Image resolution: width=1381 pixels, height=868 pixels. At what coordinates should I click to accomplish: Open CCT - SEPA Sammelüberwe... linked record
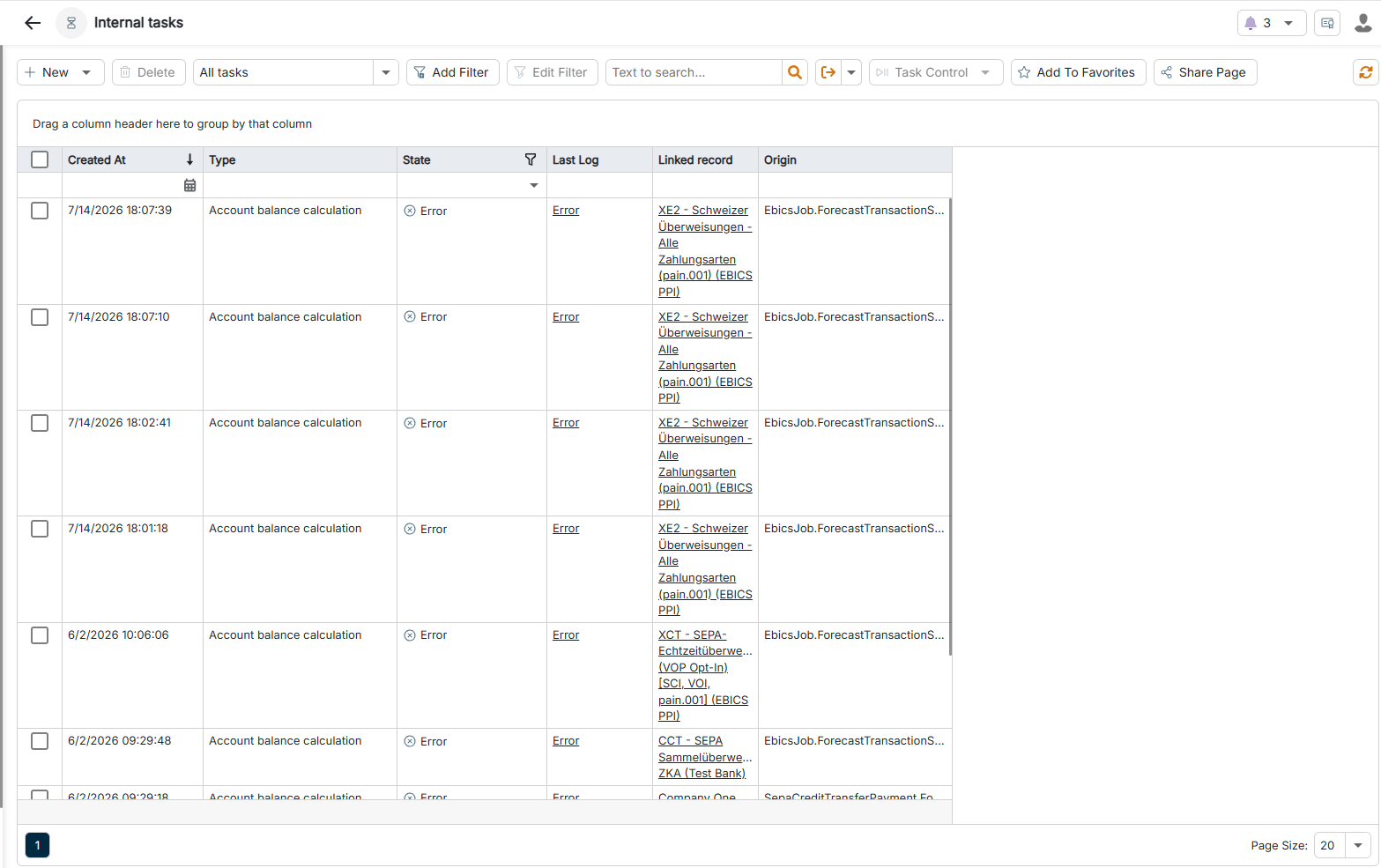point(705,757)
